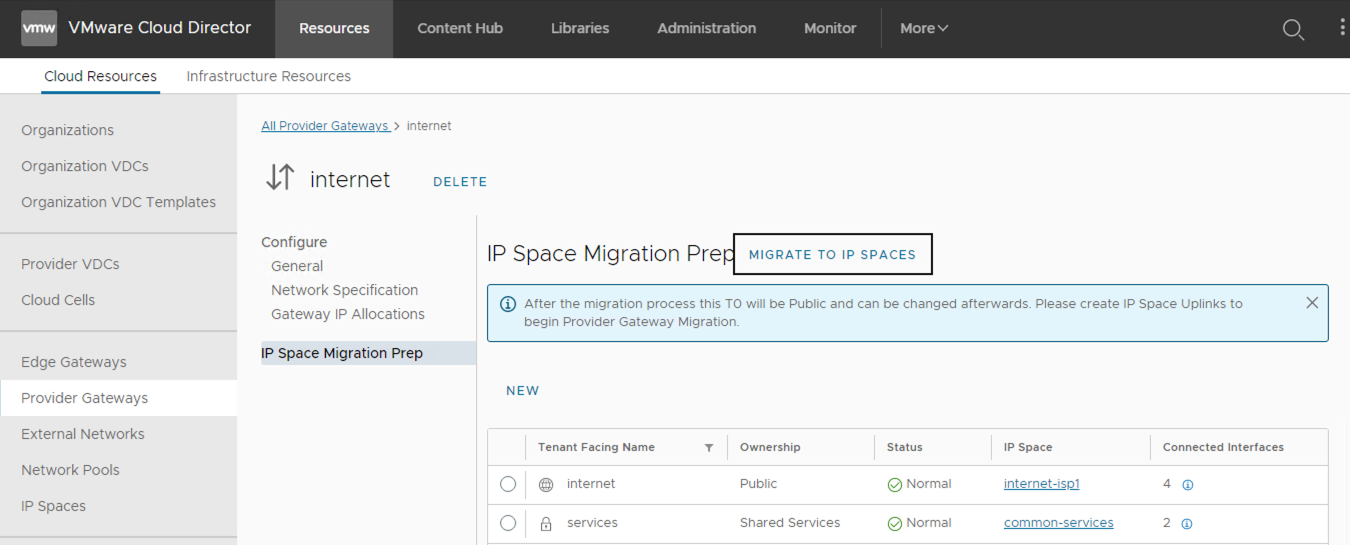Open the search magnifier icon

pos(1293,29)
